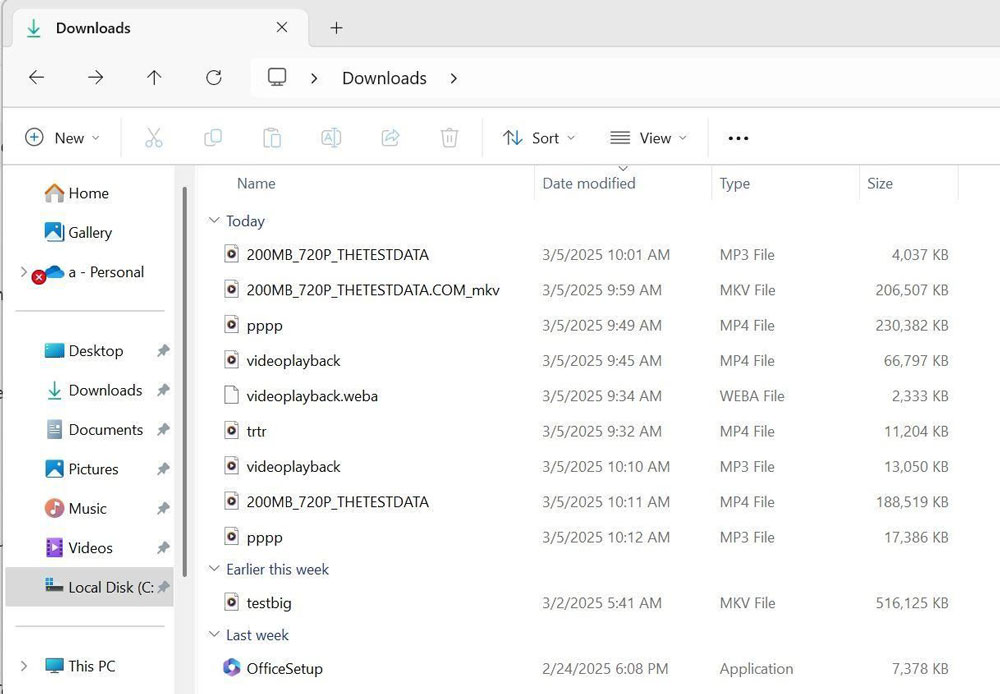
Task: Click the navigation pane scrollbar
Action: pyautogui.click(x=185, y=381)
